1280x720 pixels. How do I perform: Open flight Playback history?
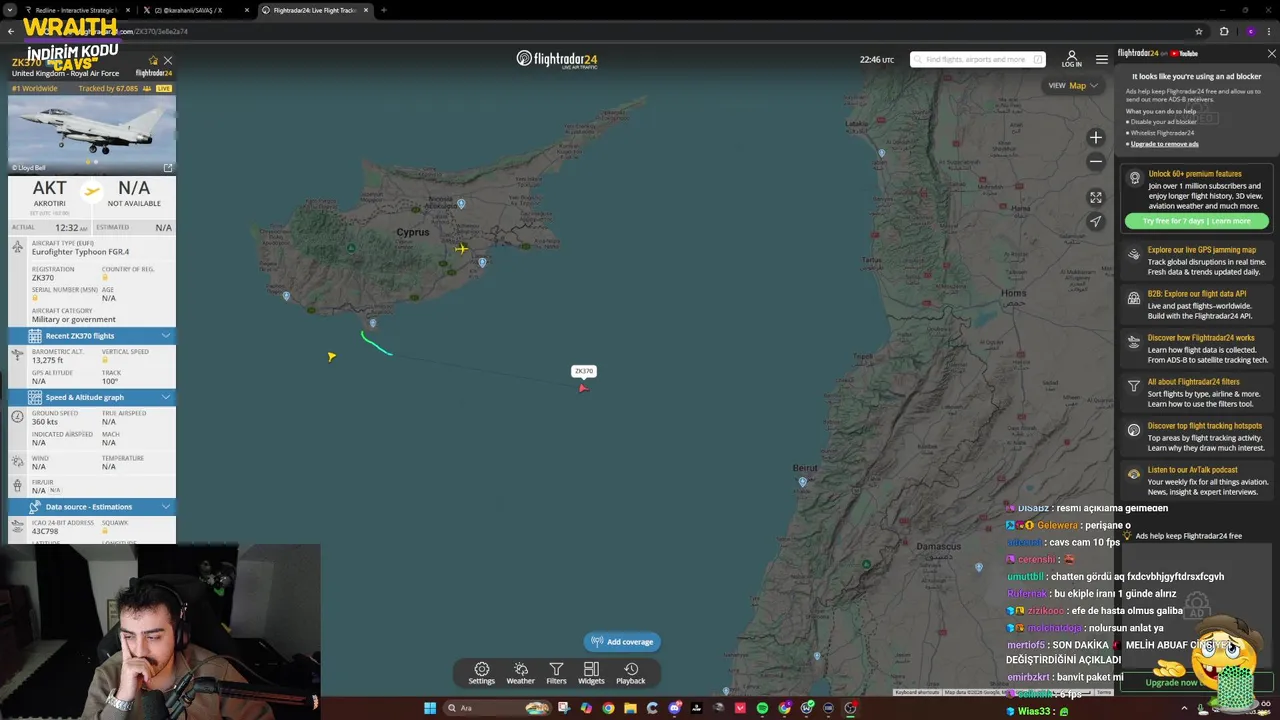coord(630,673)
